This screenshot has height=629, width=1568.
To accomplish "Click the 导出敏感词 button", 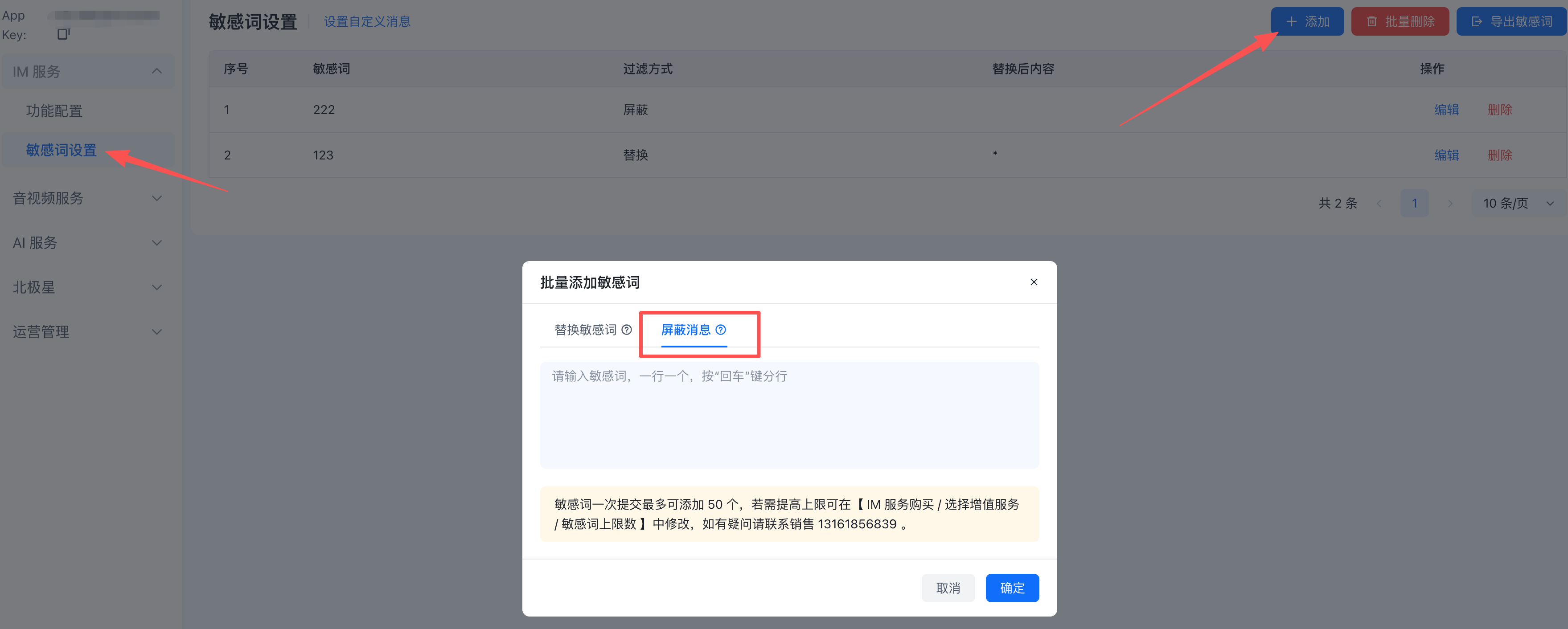I will coord(1511,22).
